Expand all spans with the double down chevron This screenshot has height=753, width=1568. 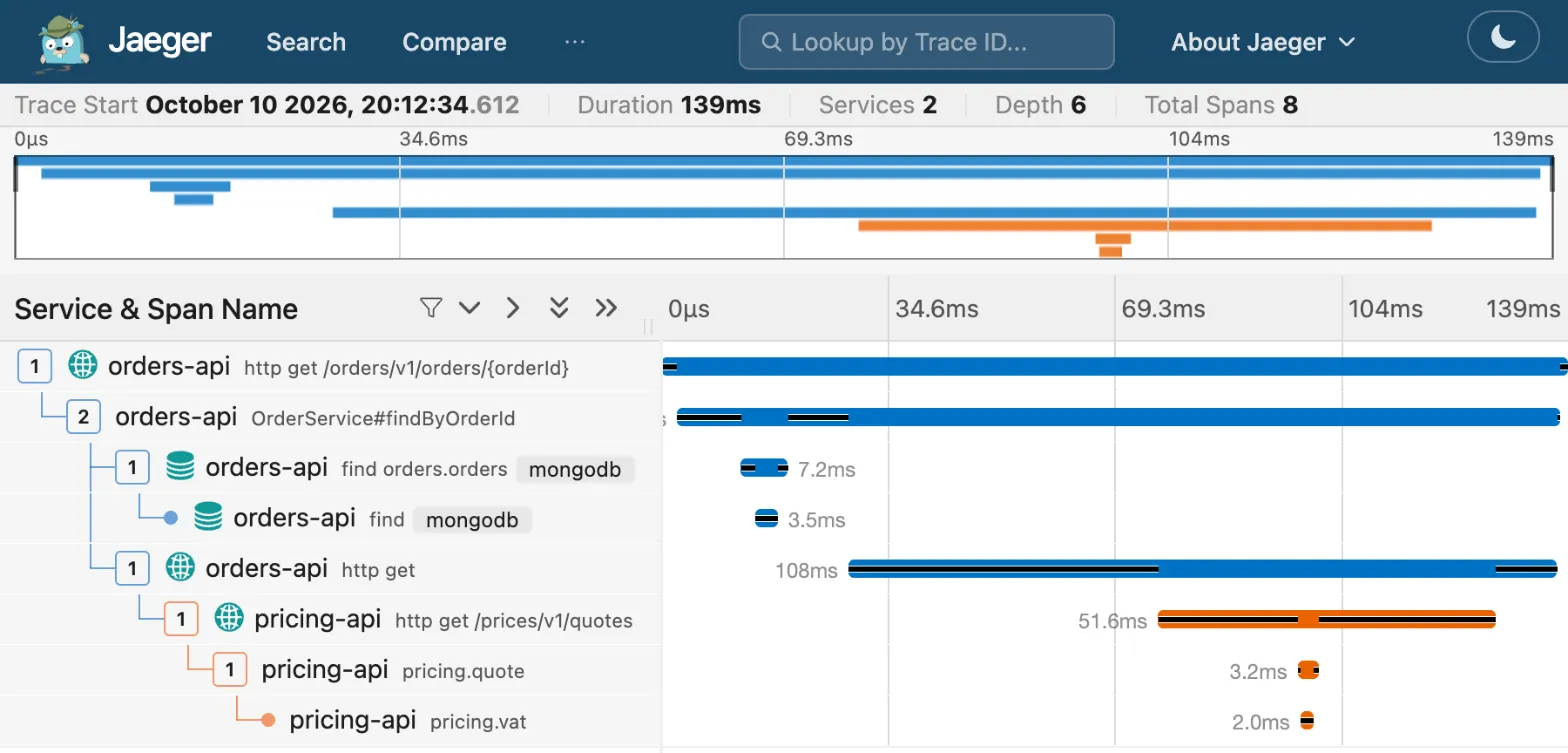[559, 308]
